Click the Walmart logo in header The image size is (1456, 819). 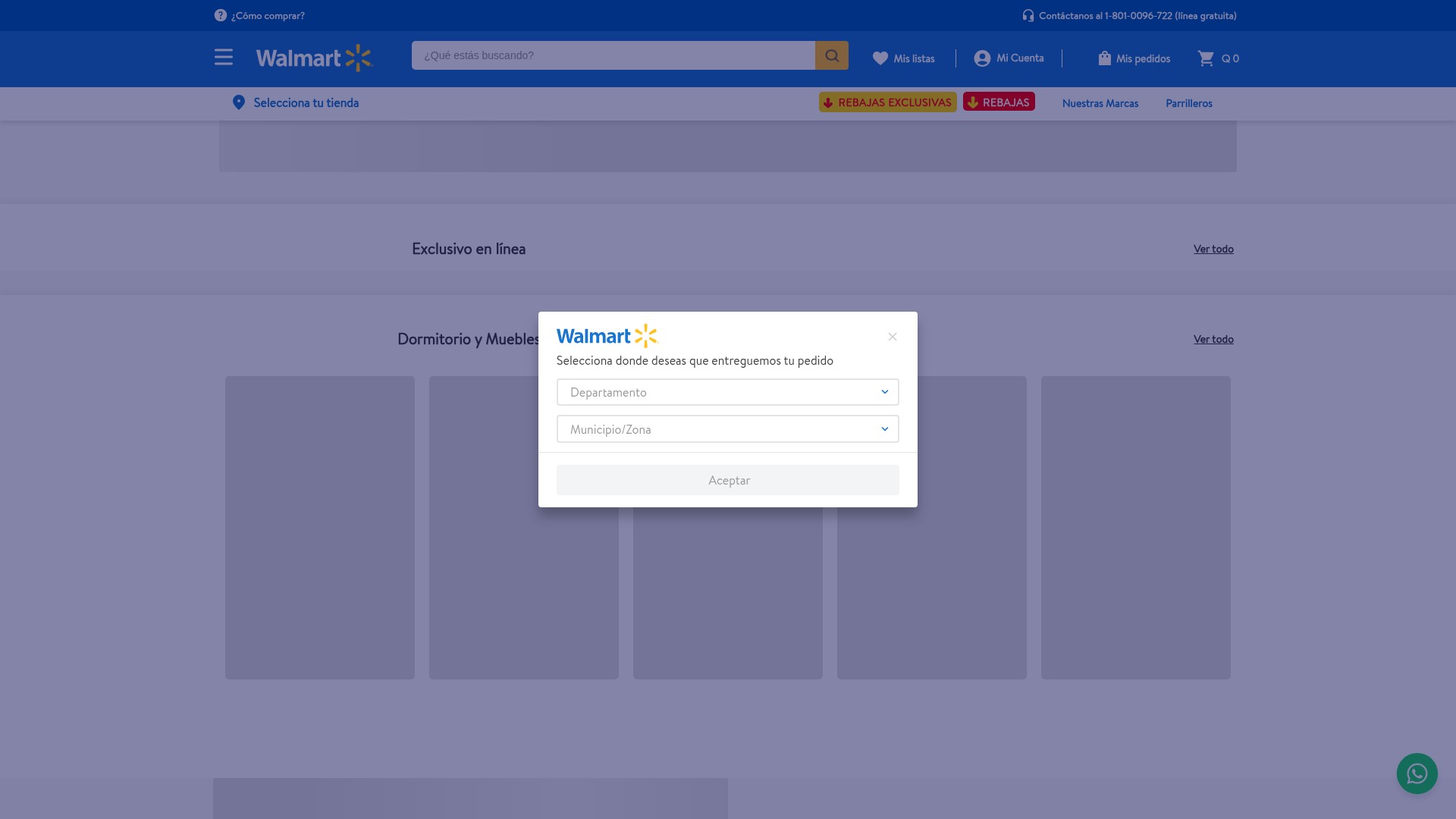(x=314, y=58)
